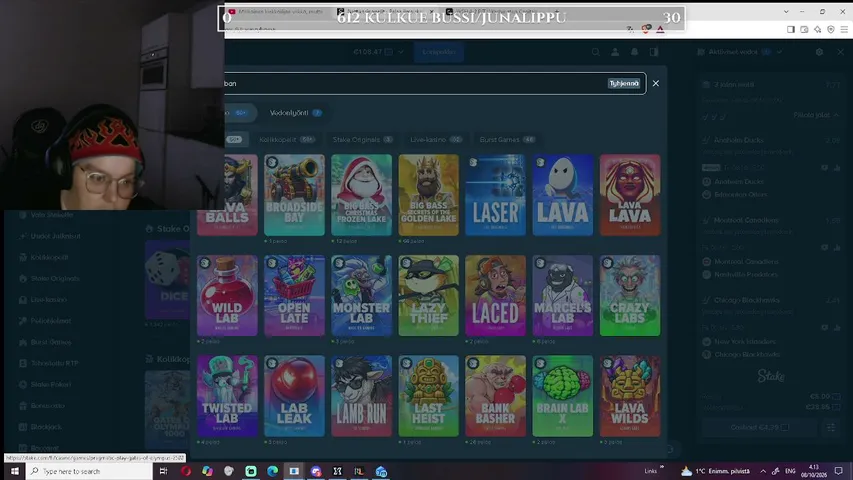Open the Lava Wilds game thumbnail

(x=630, y=396)
